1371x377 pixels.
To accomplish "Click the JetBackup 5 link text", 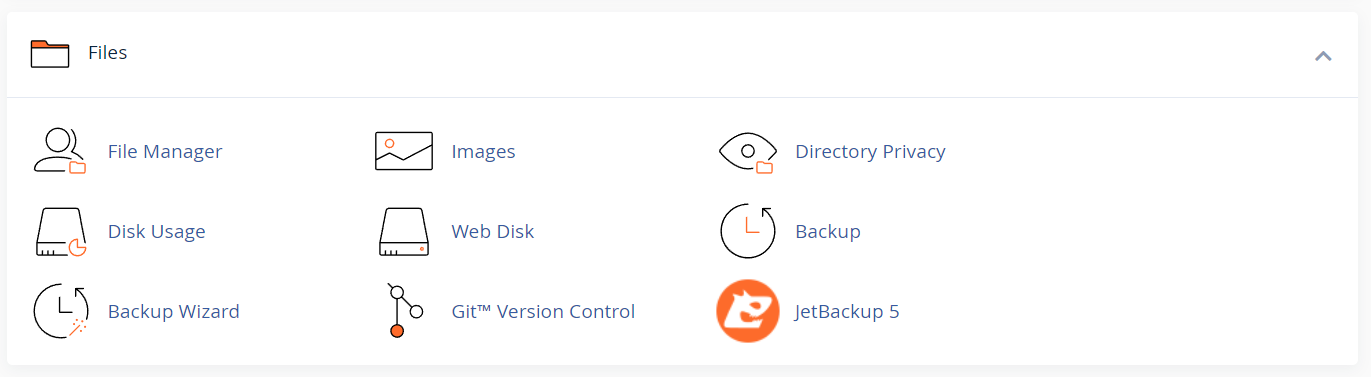I will (847, 312).
